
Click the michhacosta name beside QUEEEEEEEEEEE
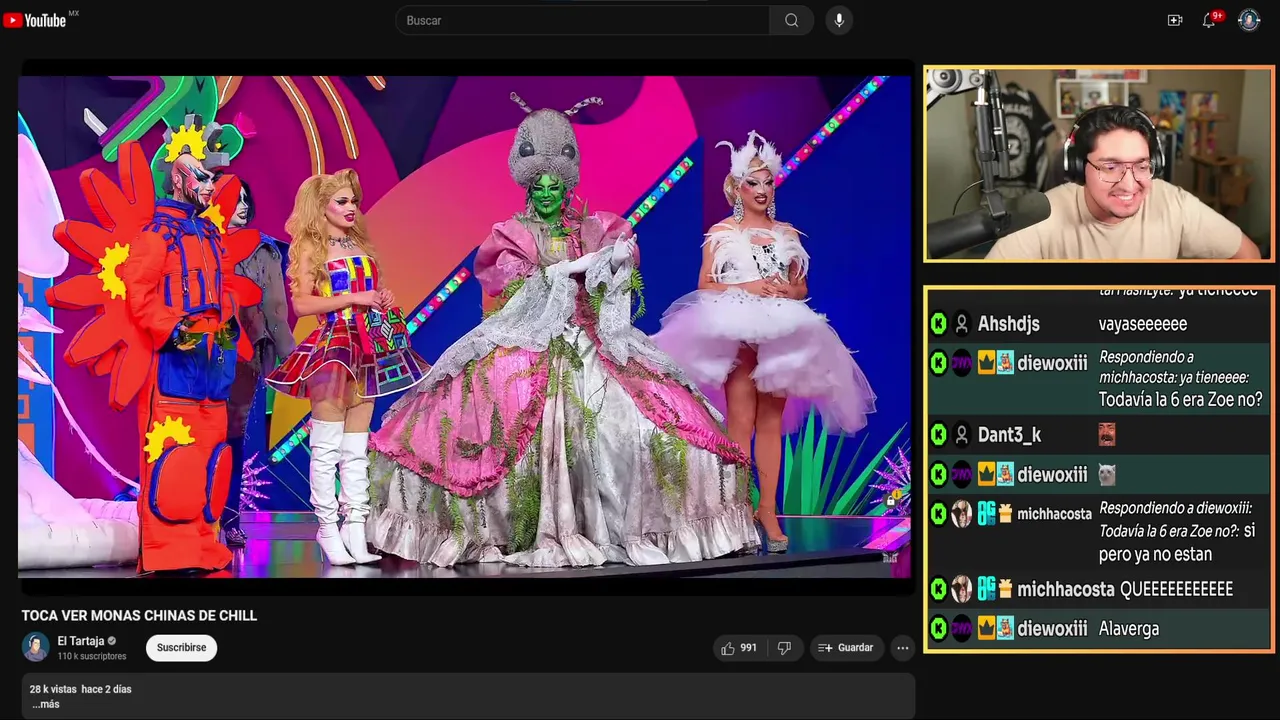pyautogui.click(x=1065, y=590)
